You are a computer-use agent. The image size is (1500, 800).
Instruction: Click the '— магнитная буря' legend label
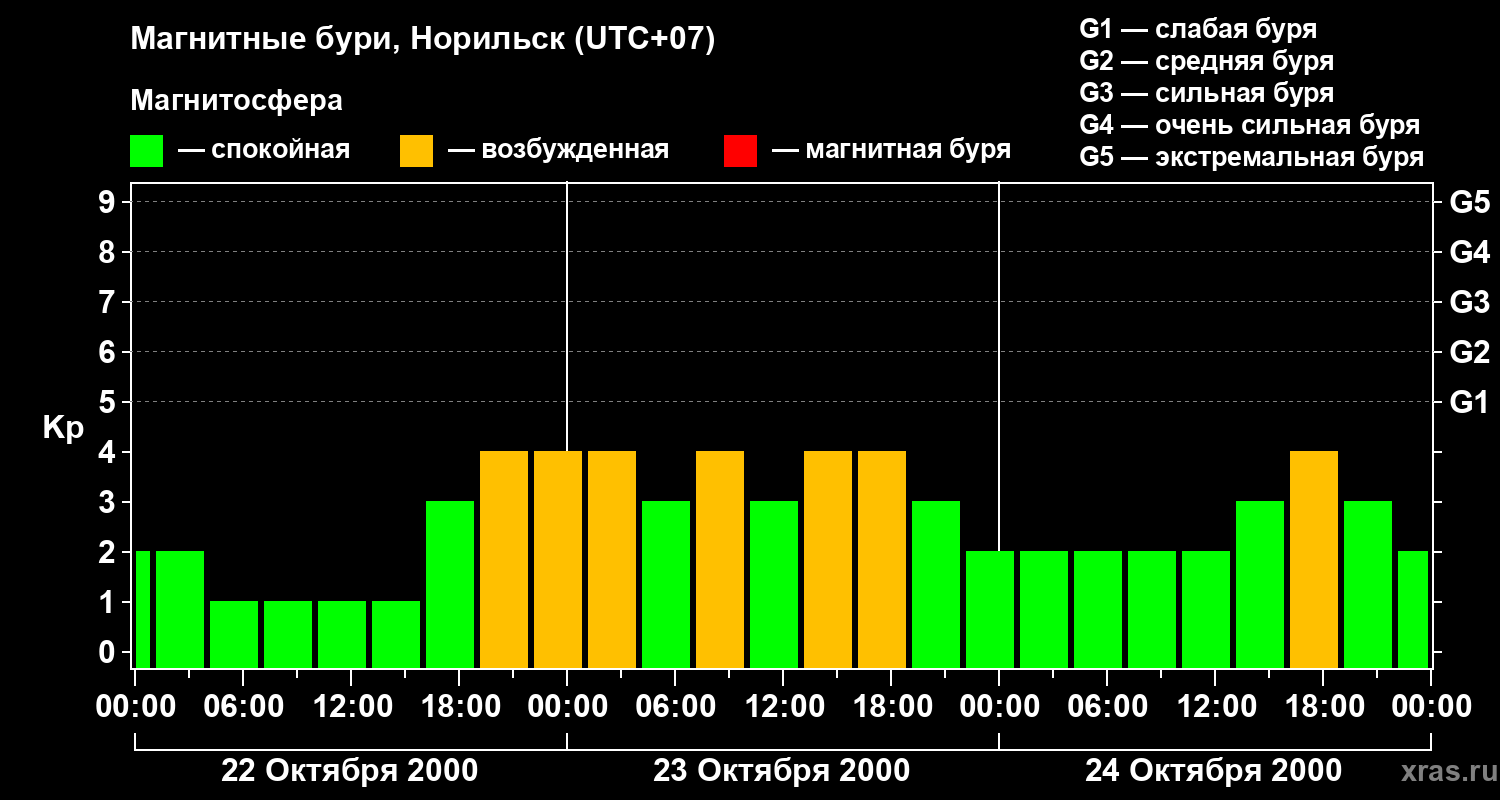pyautogui.click(x=892, y=151)
